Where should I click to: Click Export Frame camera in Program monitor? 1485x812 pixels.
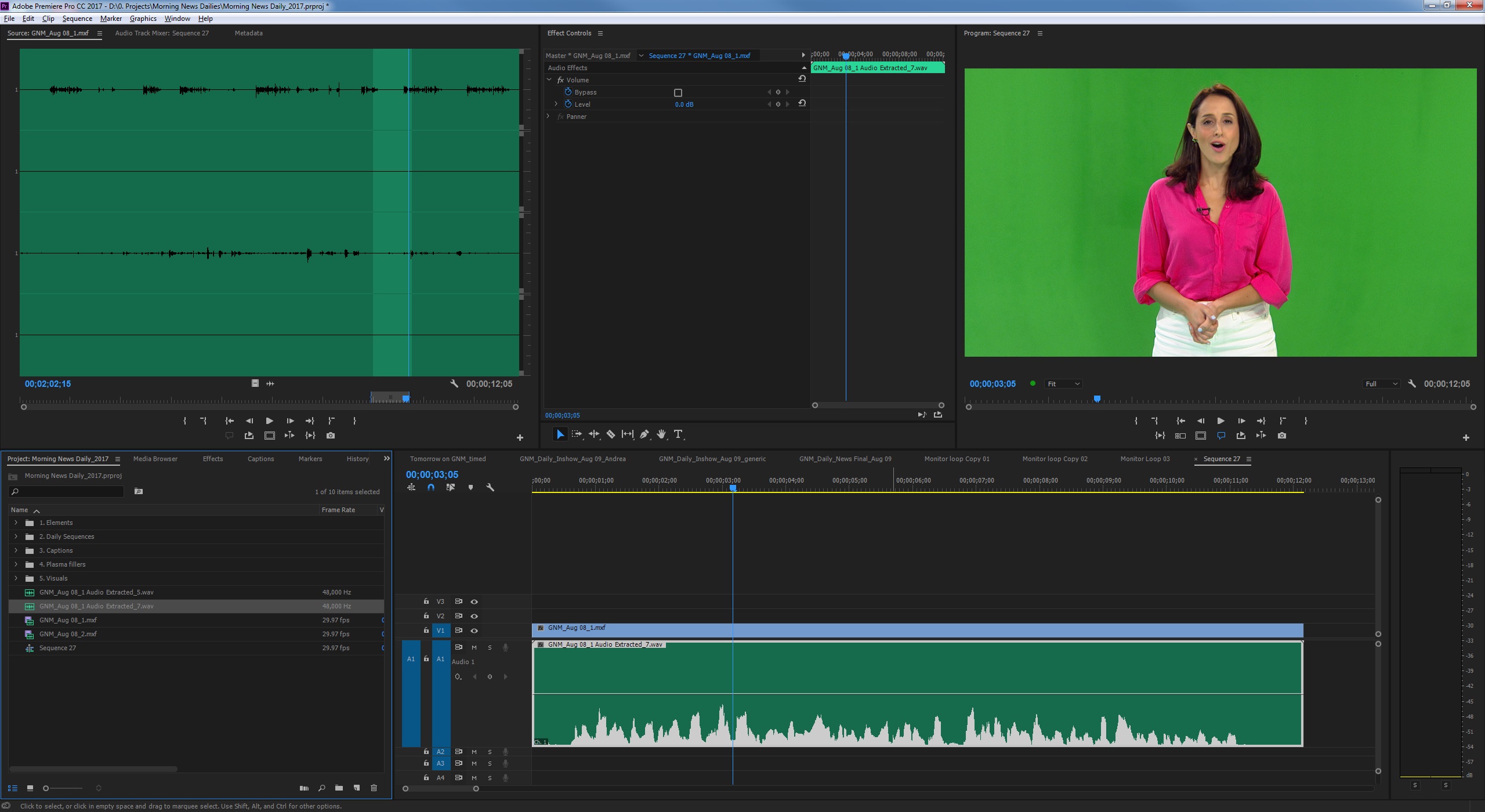tap(1282, 436)
